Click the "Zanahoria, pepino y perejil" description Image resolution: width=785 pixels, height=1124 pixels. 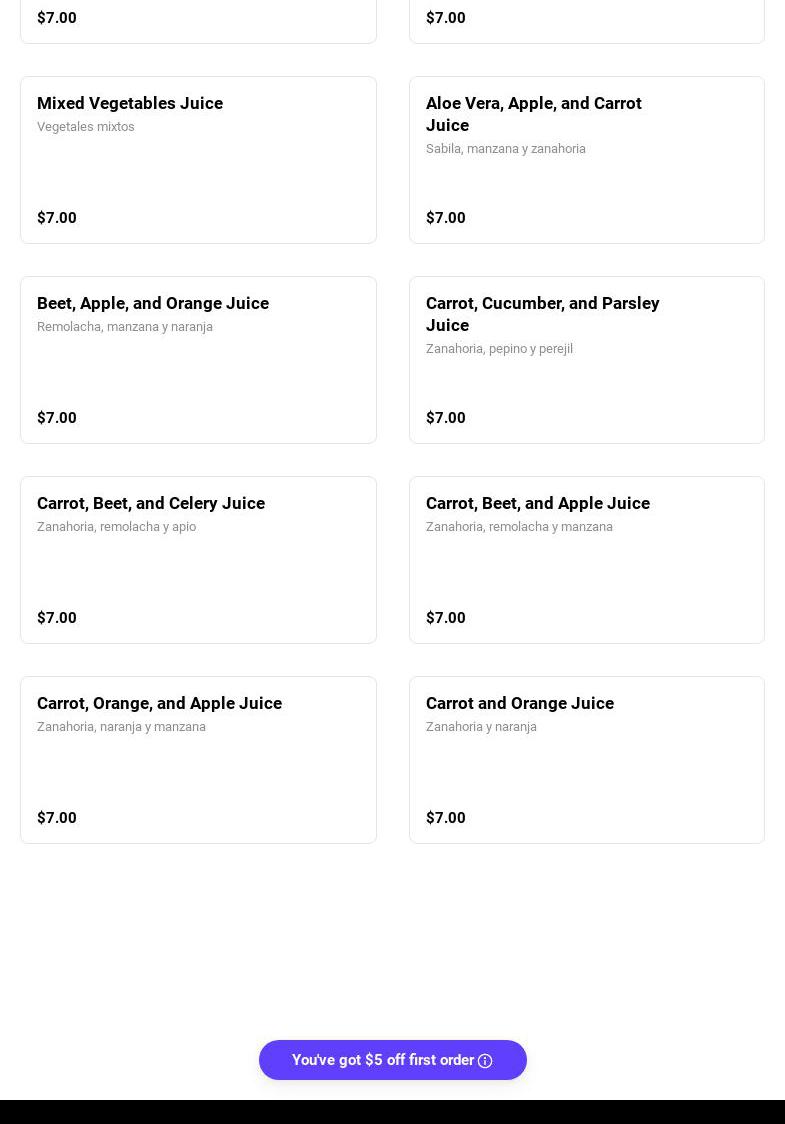[x=499, y=349]
